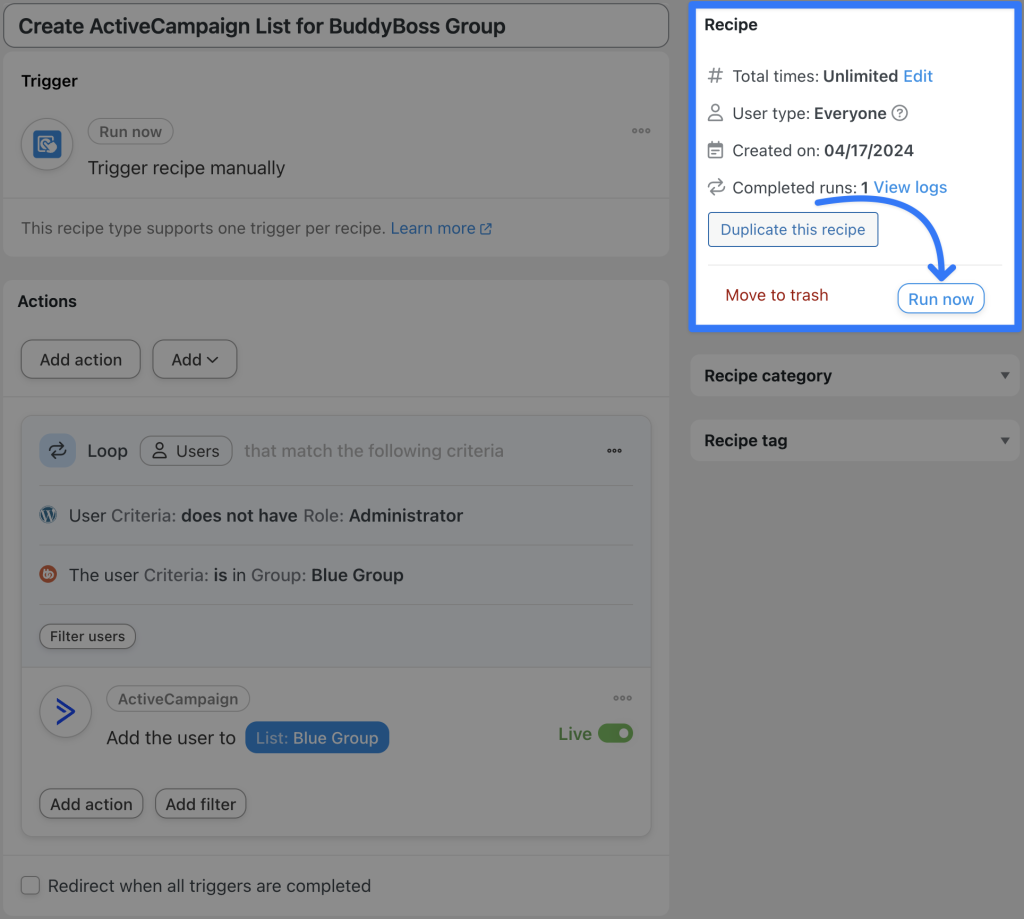Click the recipe title field
This screenshot has height=919, width=1024.
pyautogui.click(x=335, y=25)
